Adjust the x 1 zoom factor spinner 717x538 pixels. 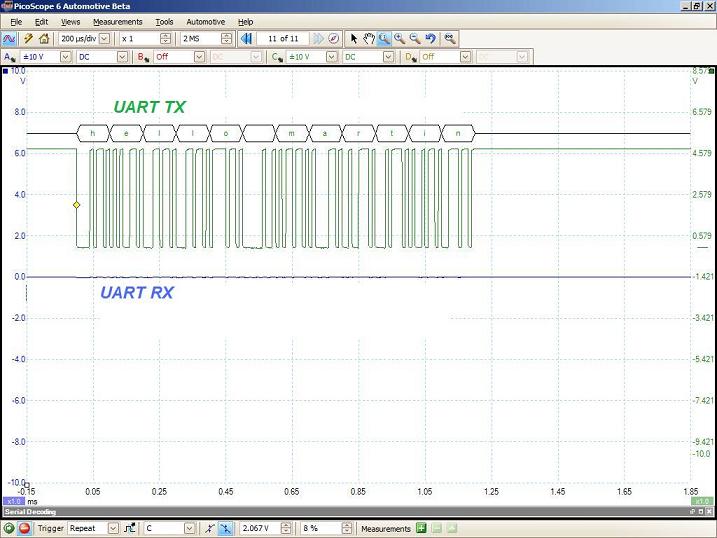pyautogui.click(x=166, y=39)
